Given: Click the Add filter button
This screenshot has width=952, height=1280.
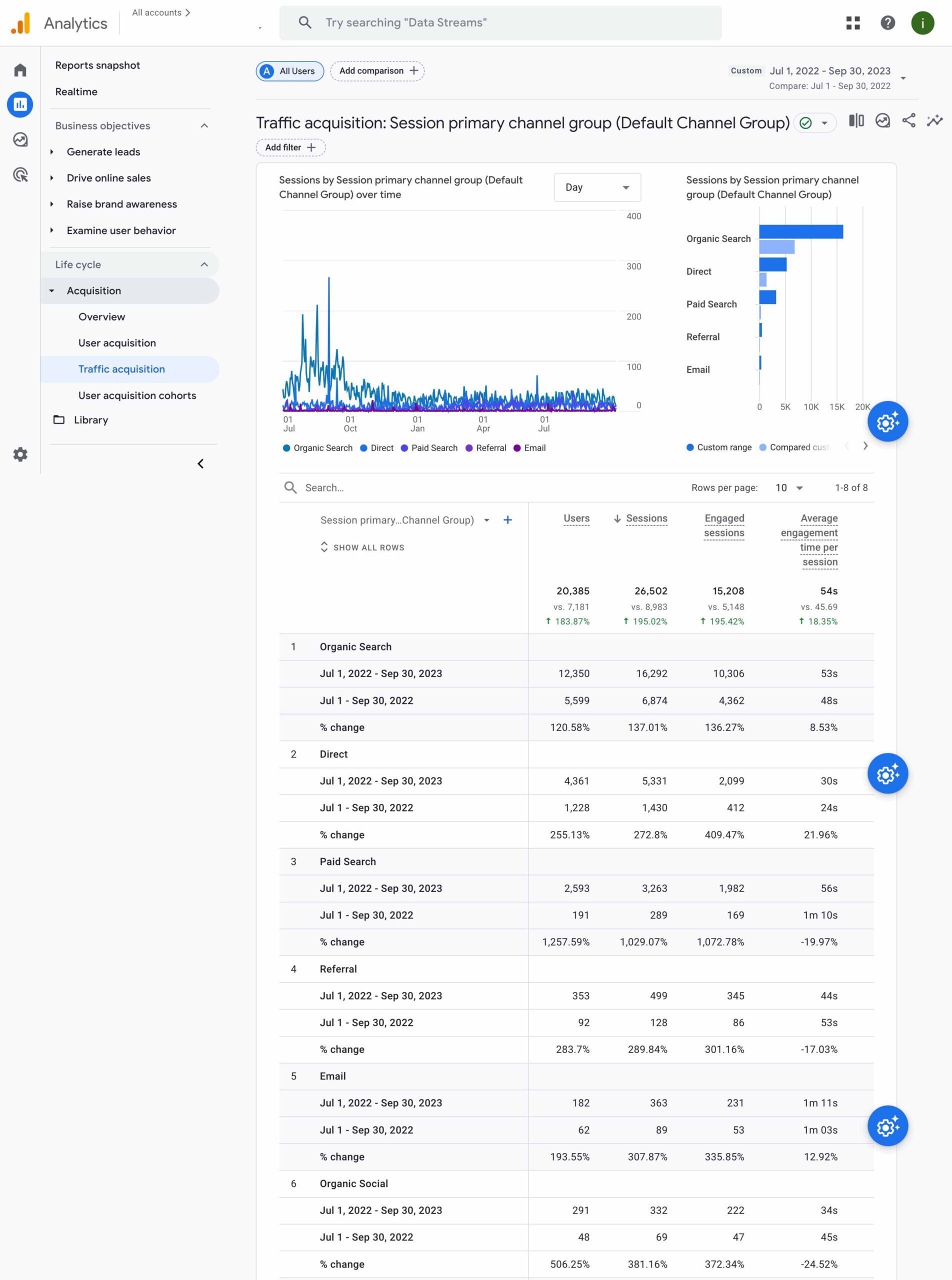Looking at the screenshot, I should tap(290, 147).
